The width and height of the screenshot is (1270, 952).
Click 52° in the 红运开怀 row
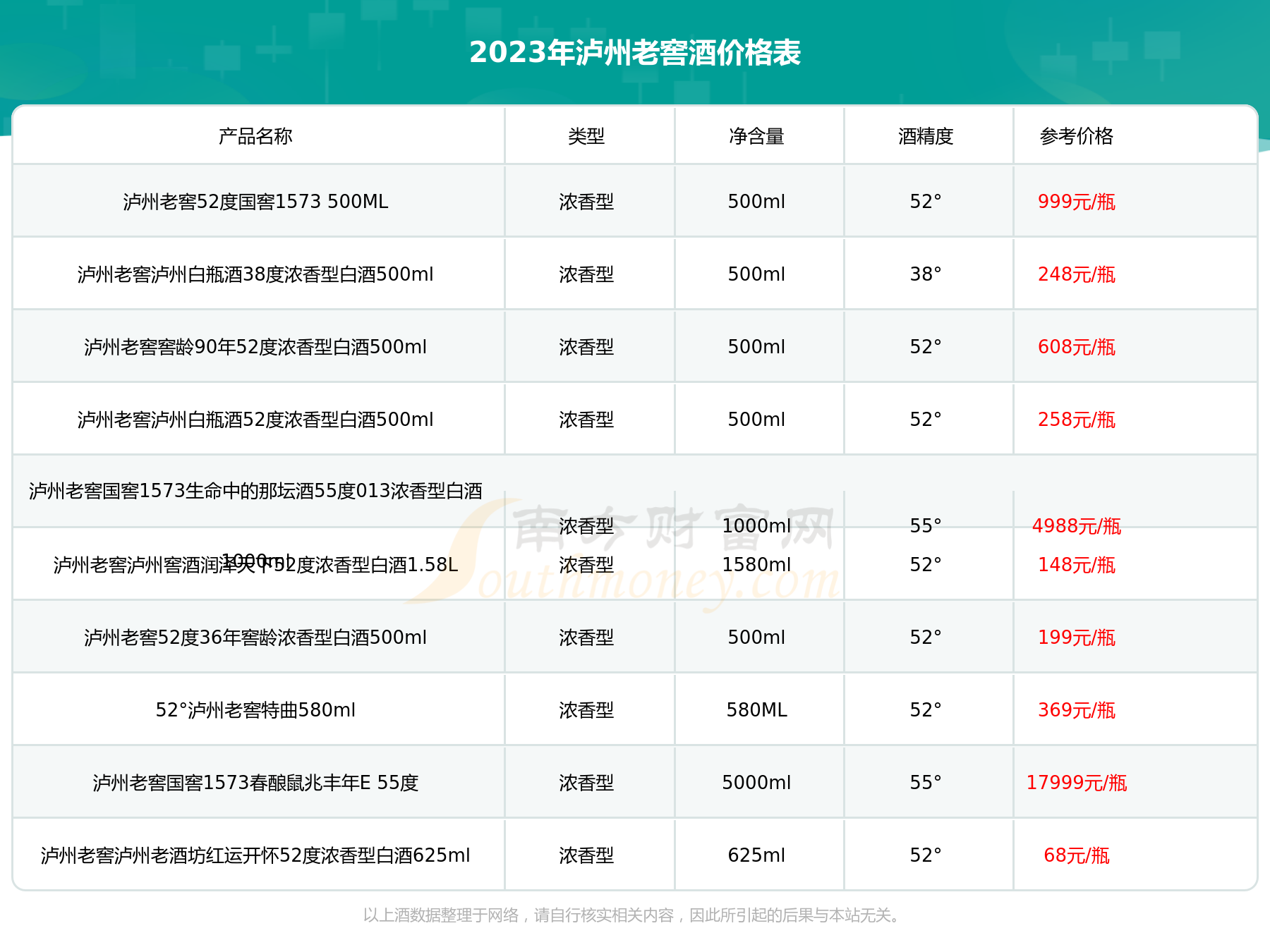[x=926, y=855]
